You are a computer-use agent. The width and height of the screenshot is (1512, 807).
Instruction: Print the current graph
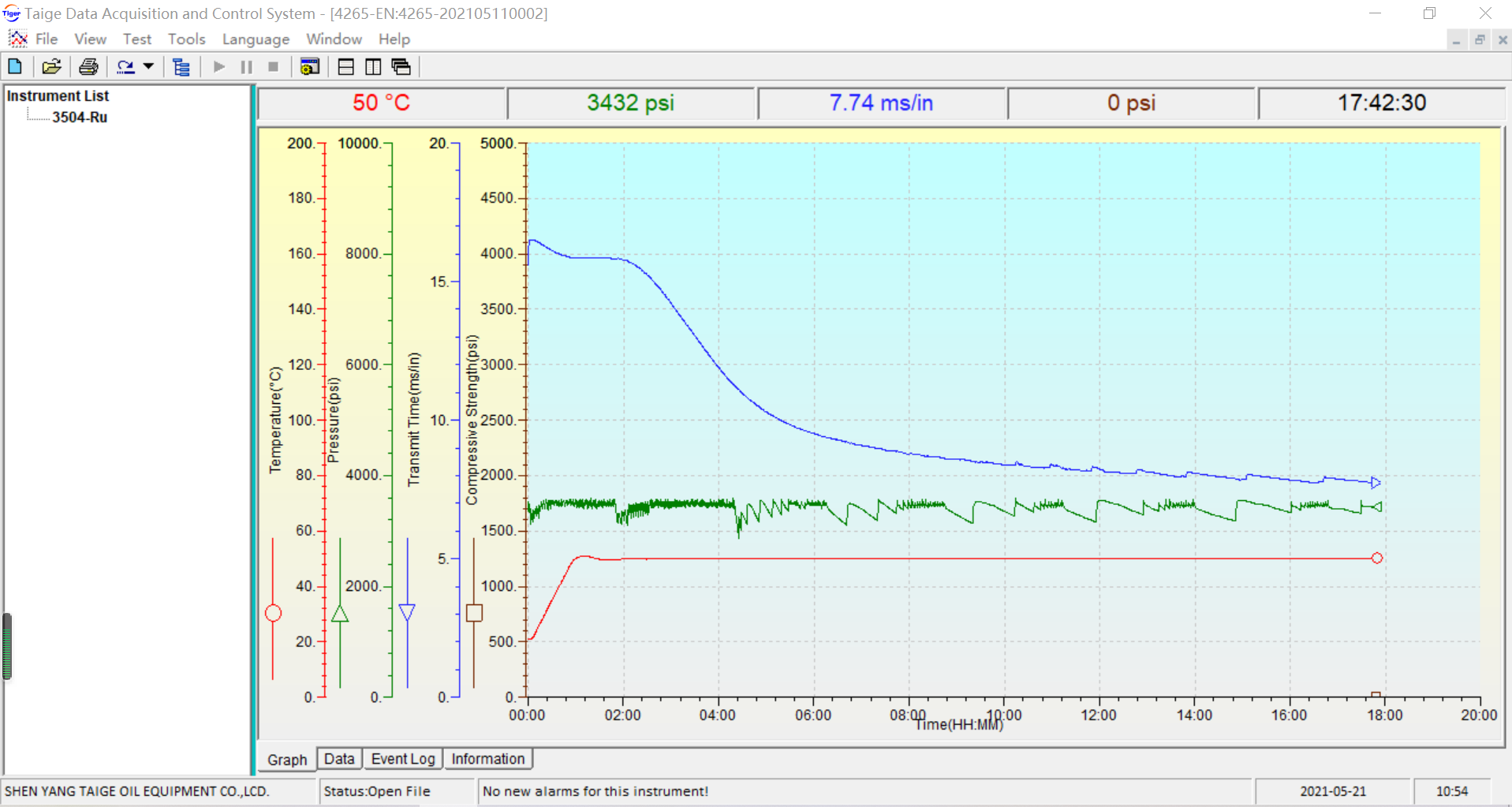point(88,66)
